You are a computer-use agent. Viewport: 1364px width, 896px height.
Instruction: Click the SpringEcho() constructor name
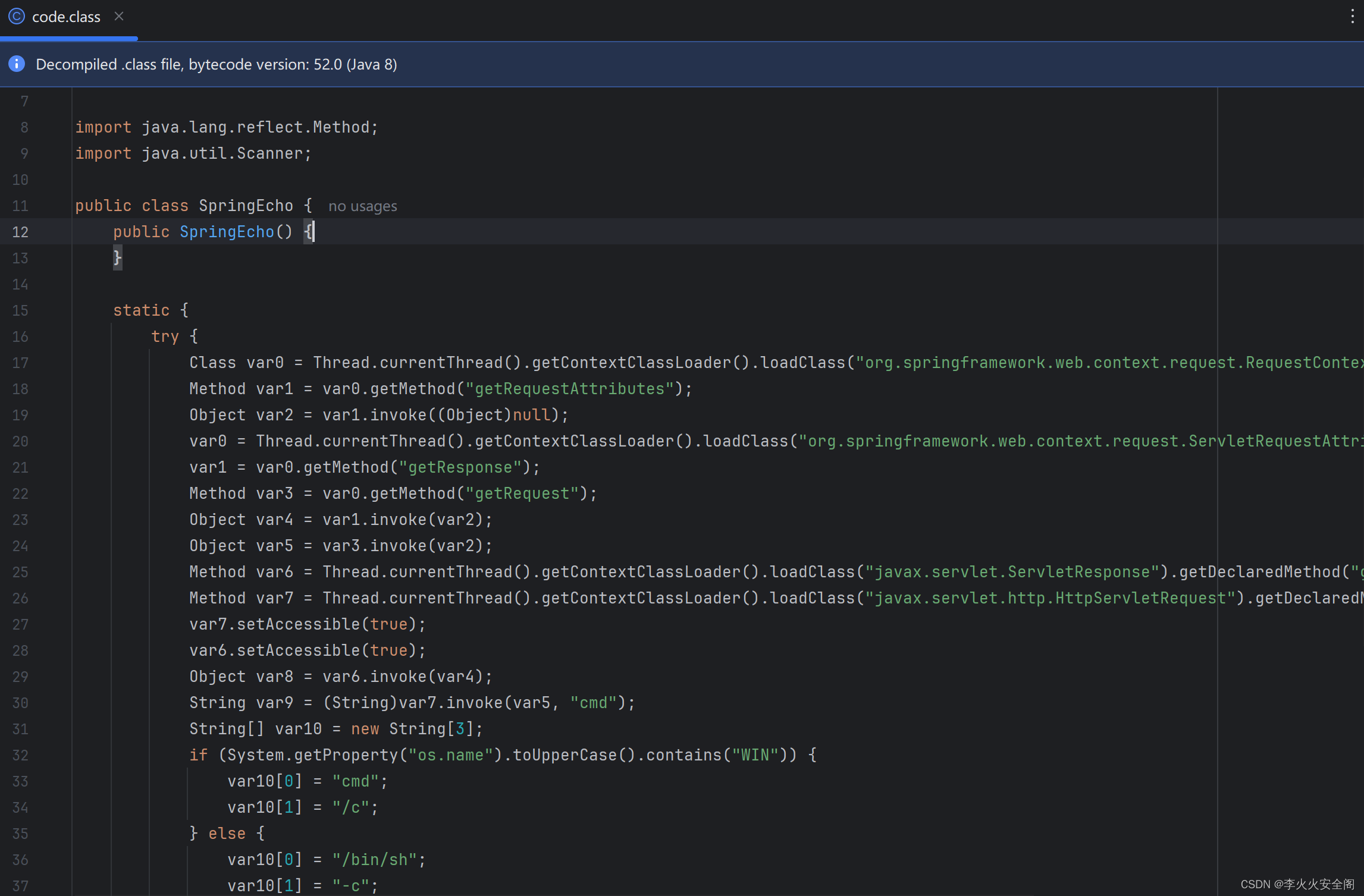(227, 232)
